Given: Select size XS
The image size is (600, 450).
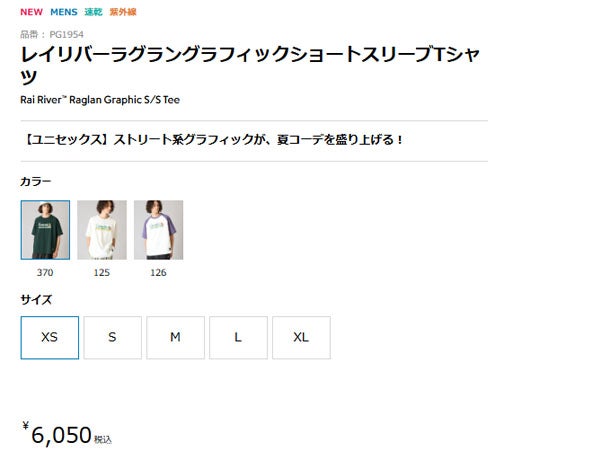Looking at the screenshot, I should [50, 338].
